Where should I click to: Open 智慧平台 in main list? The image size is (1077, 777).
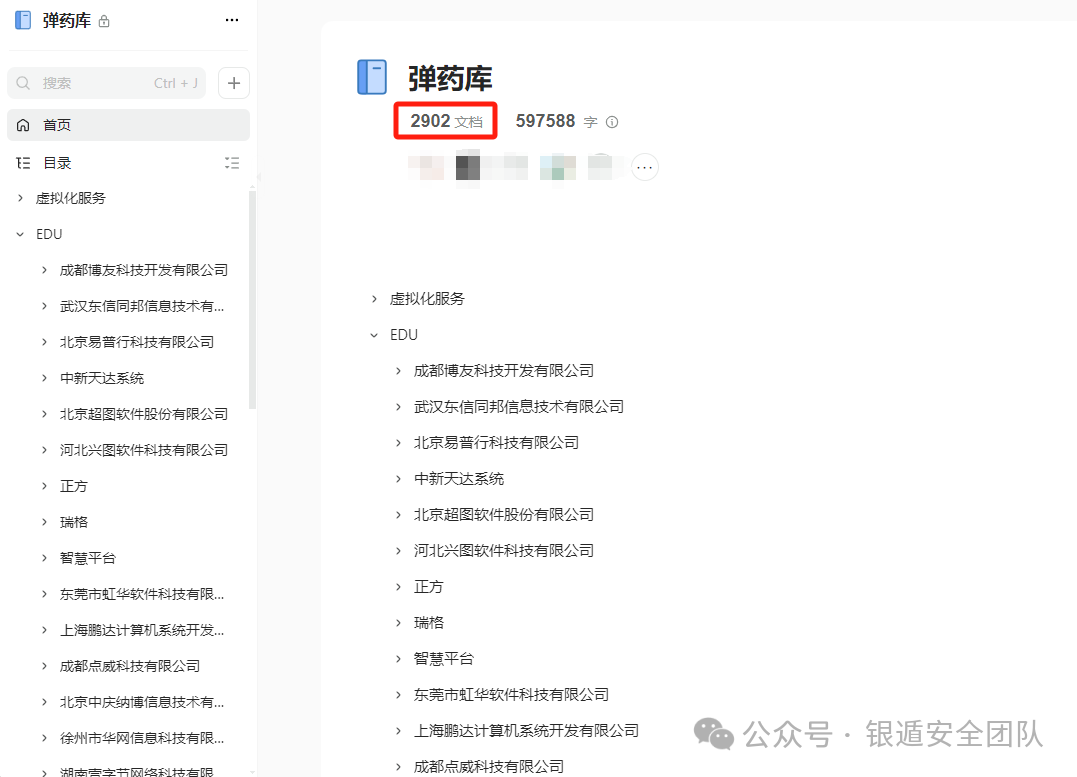[444, 659]
